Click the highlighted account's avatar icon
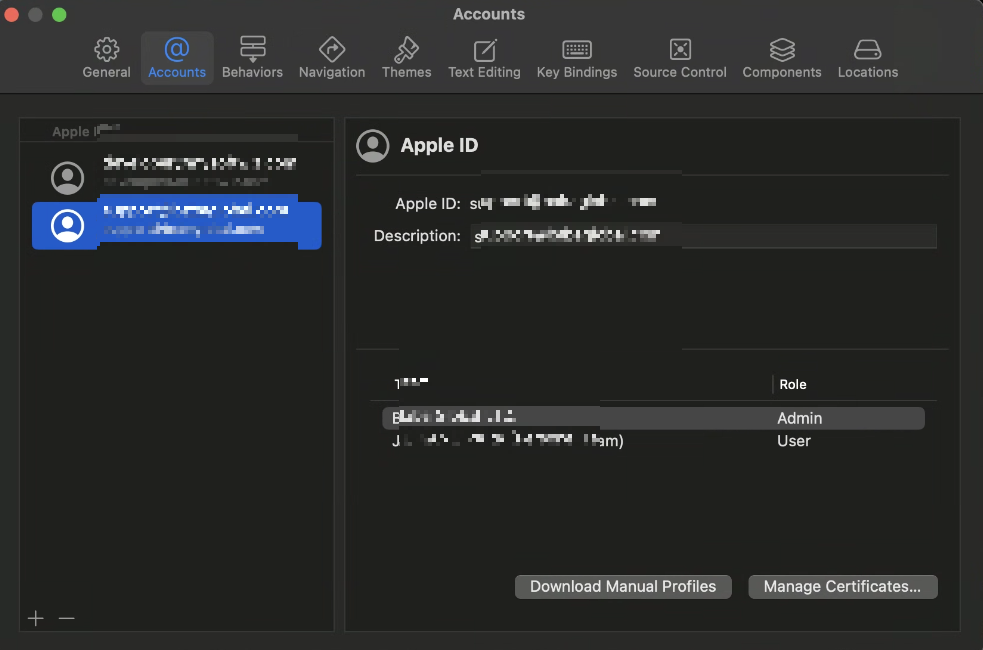The height and width of the screenshot is (650, 983). point(68,226)
